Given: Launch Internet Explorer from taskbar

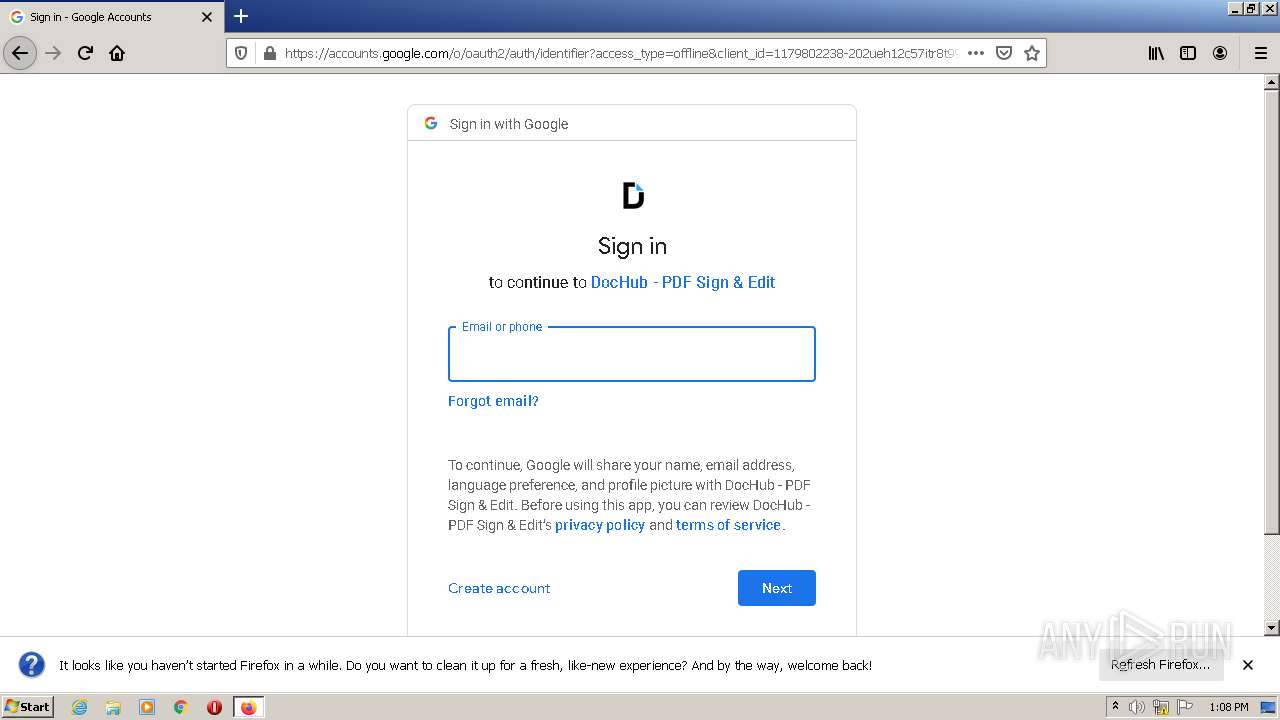Looking at the screenshot, I should pyautogui.click(x=80, y=707).
